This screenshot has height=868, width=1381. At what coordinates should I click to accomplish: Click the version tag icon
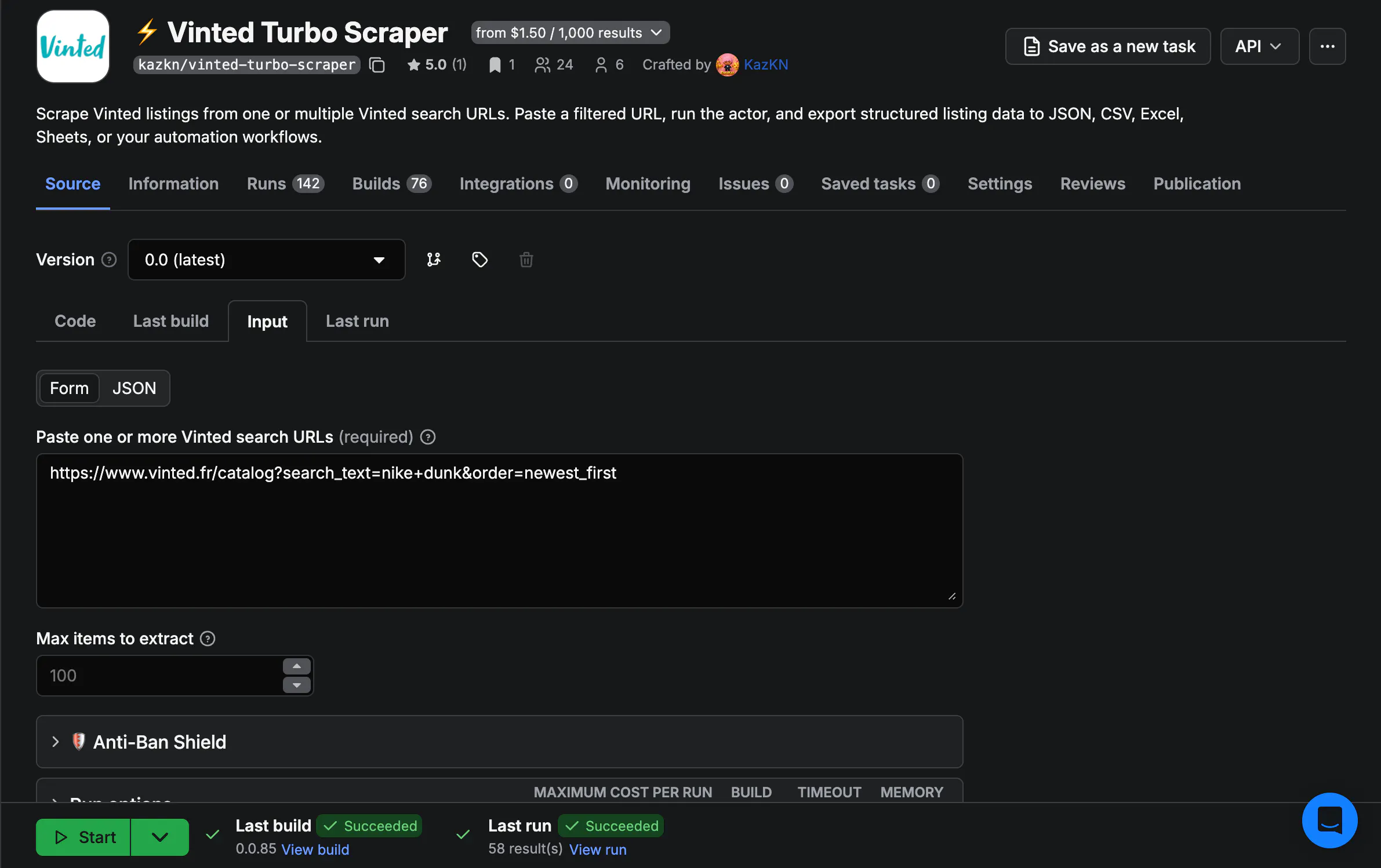480,260
